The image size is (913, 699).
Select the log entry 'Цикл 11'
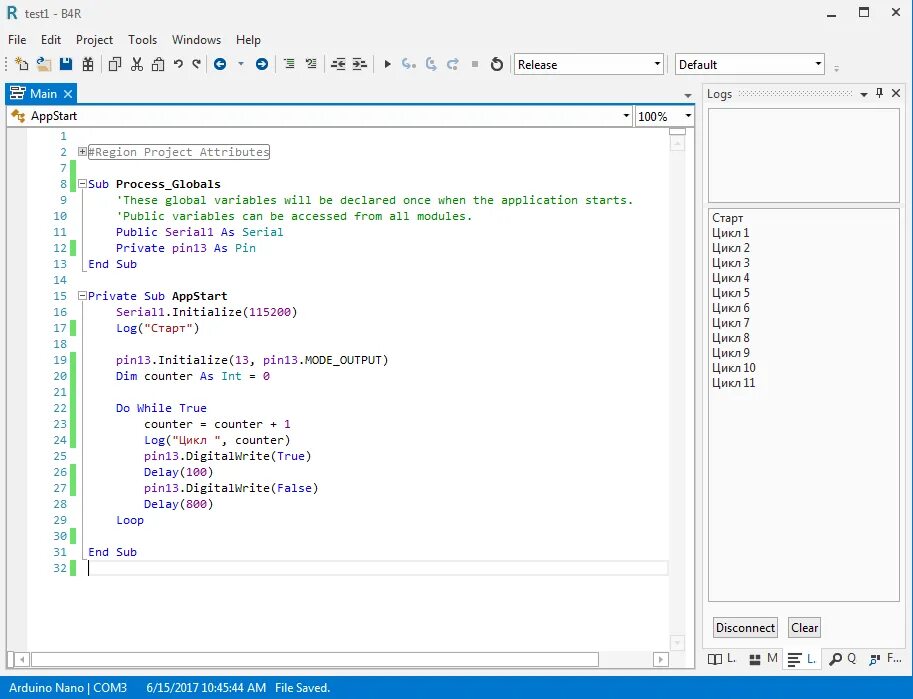(x=734, y=383)
